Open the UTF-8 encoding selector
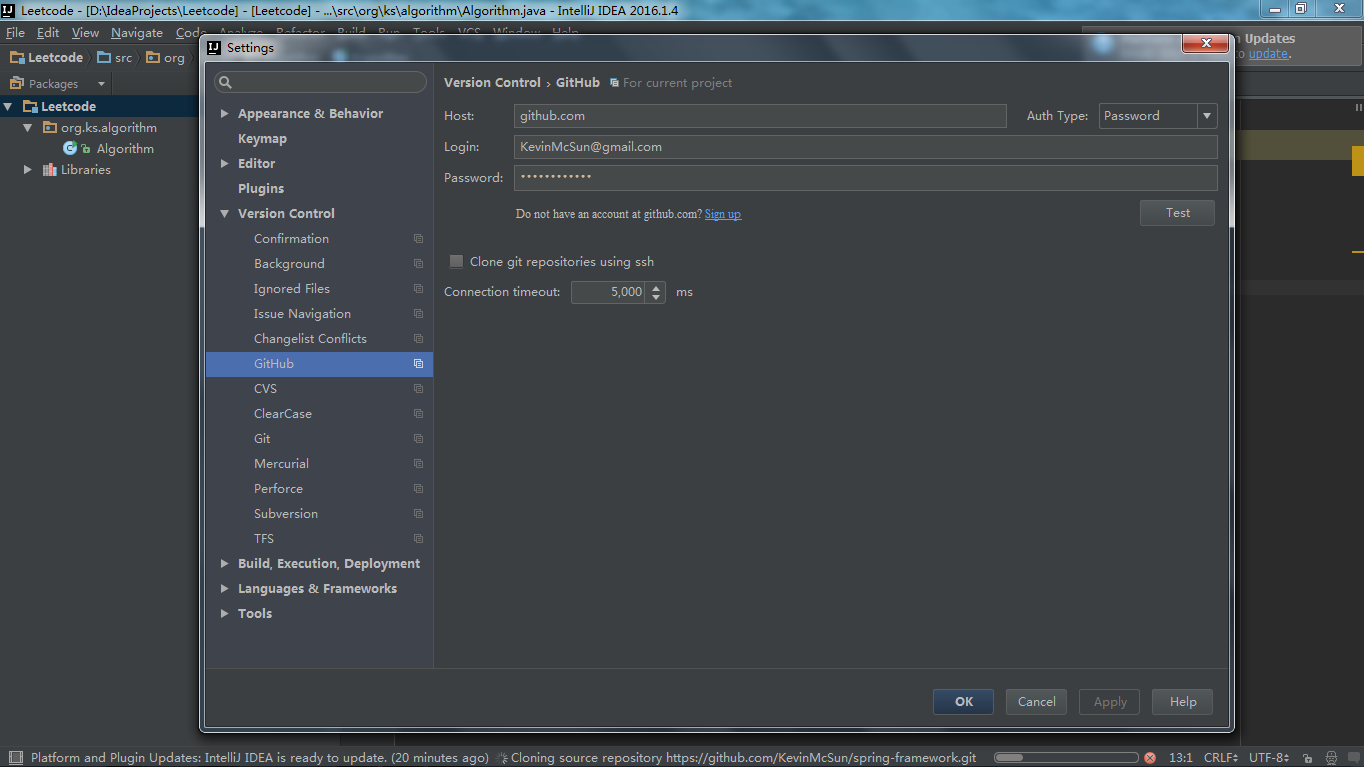 click(x=1269, y=758)
